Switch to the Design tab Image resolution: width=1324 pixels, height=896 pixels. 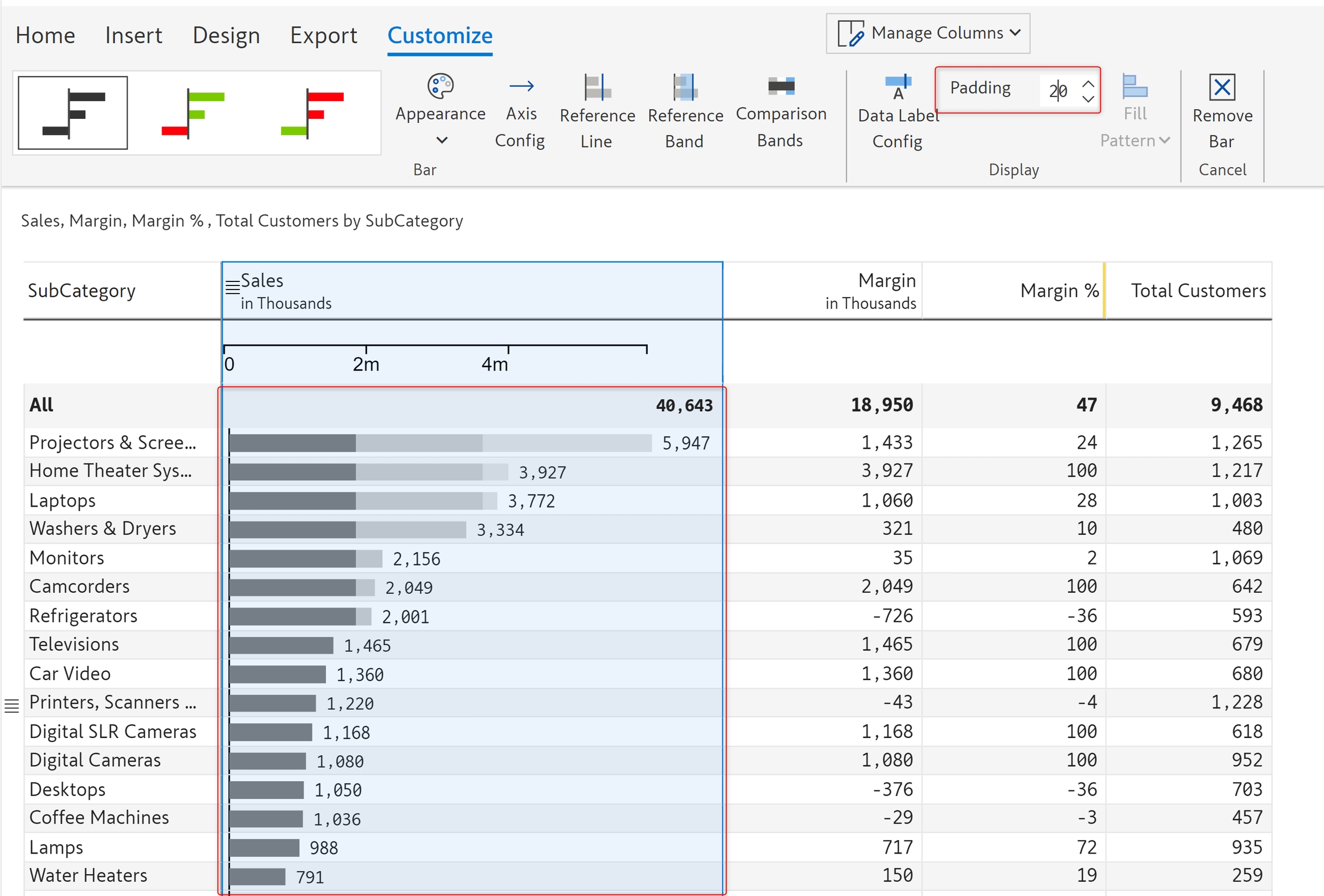click(x=226, y=36)
